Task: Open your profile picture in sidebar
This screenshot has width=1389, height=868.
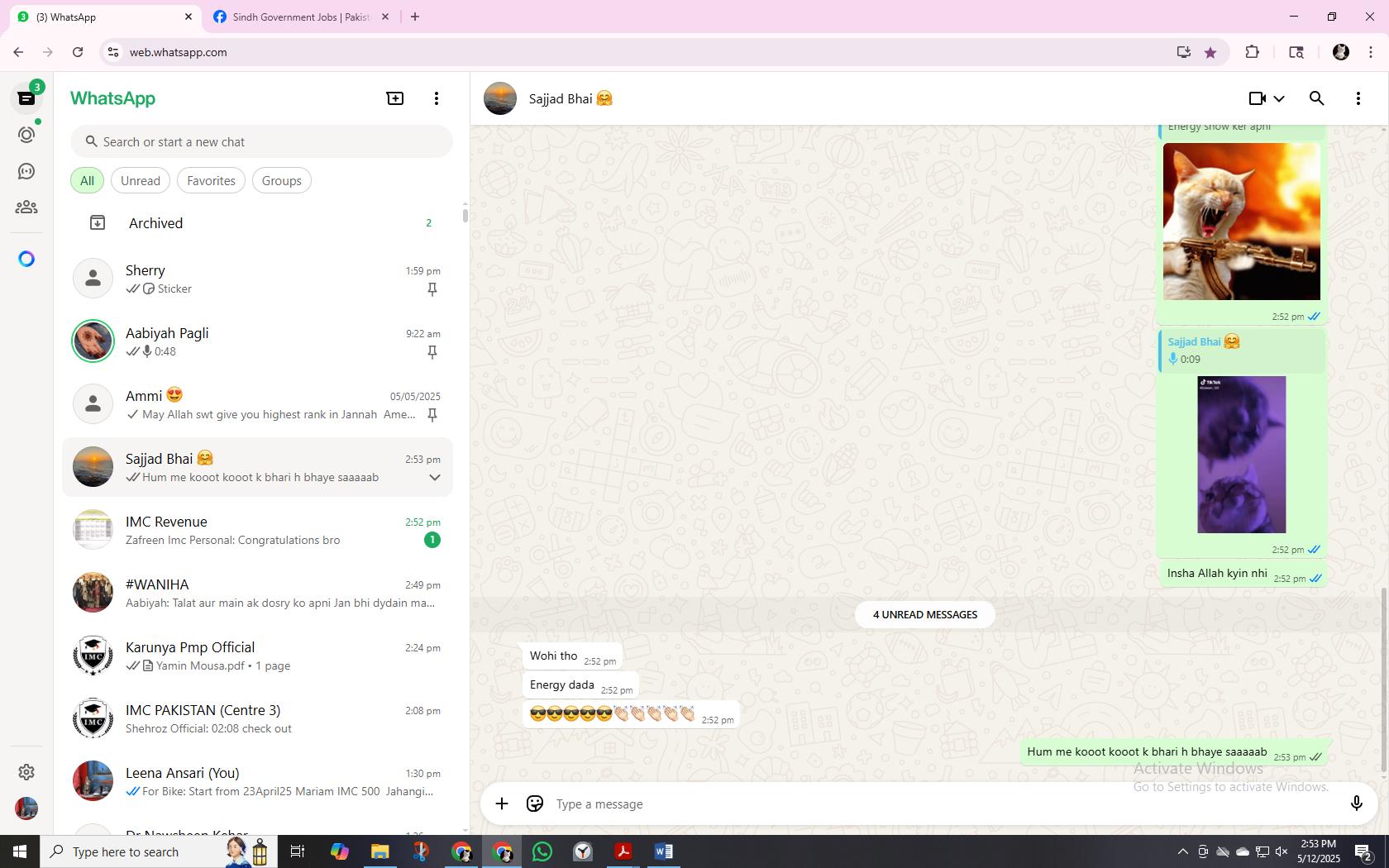Action: pyautogui.click(x=26, y=808)
